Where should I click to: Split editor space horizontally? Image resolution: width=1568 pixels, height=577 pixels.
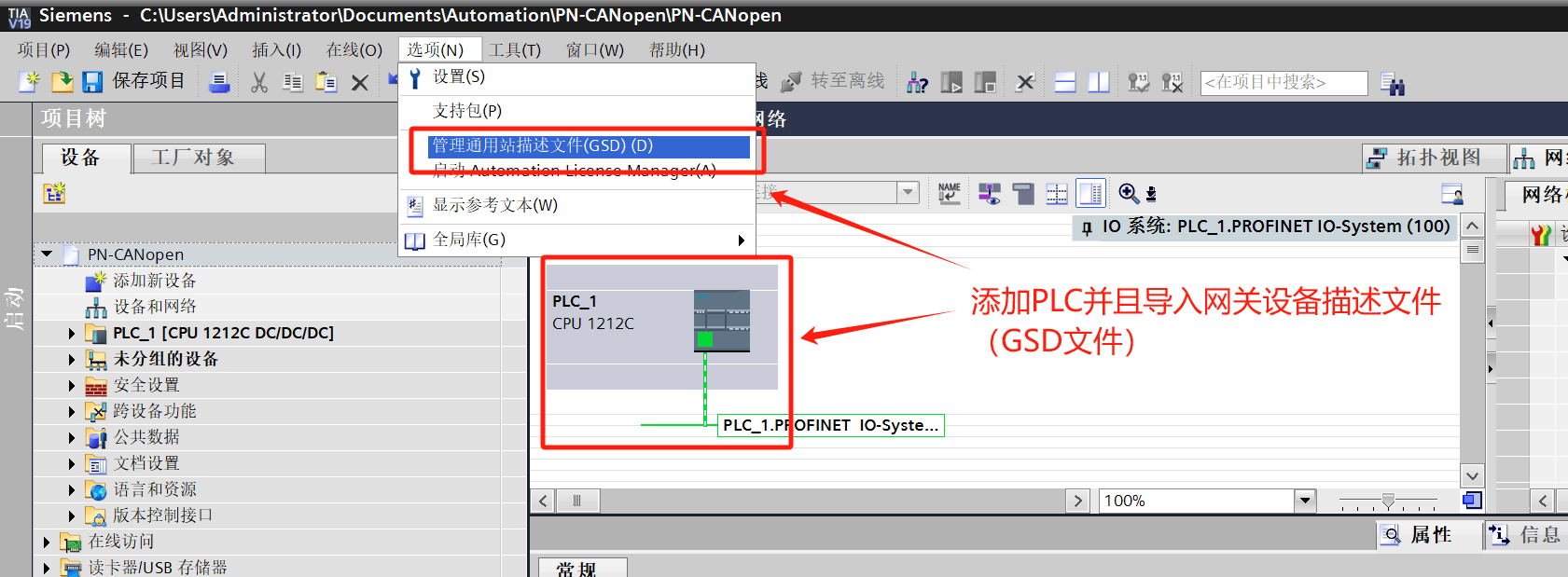click(x=1065, y=83)
